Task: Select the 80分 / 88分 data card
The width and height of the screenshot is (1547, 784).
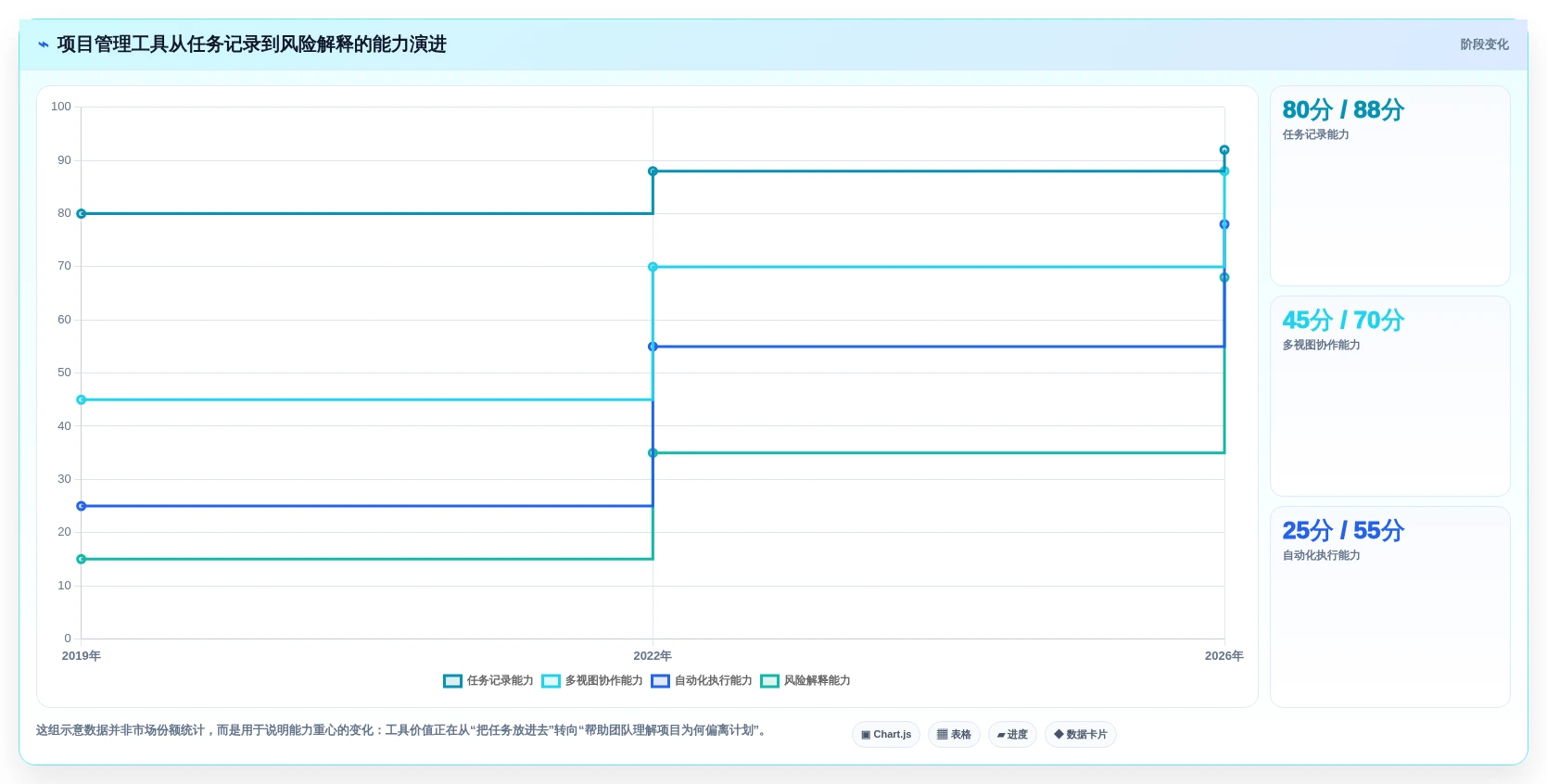Action: [1389, 185]
